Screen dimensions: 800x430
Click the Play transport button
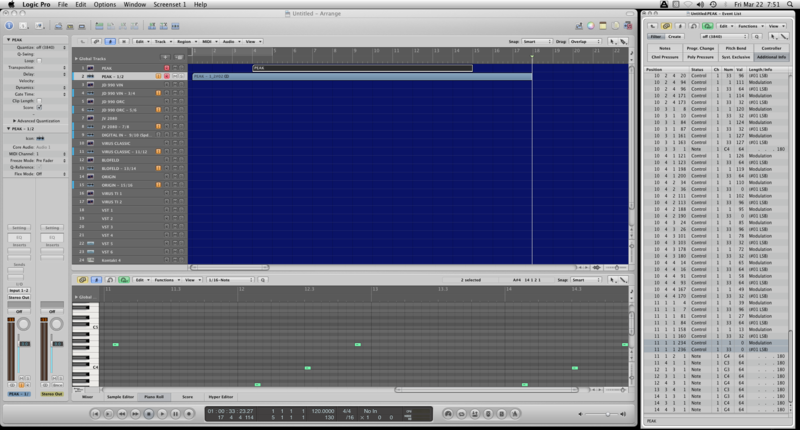[x=162, y=414]
